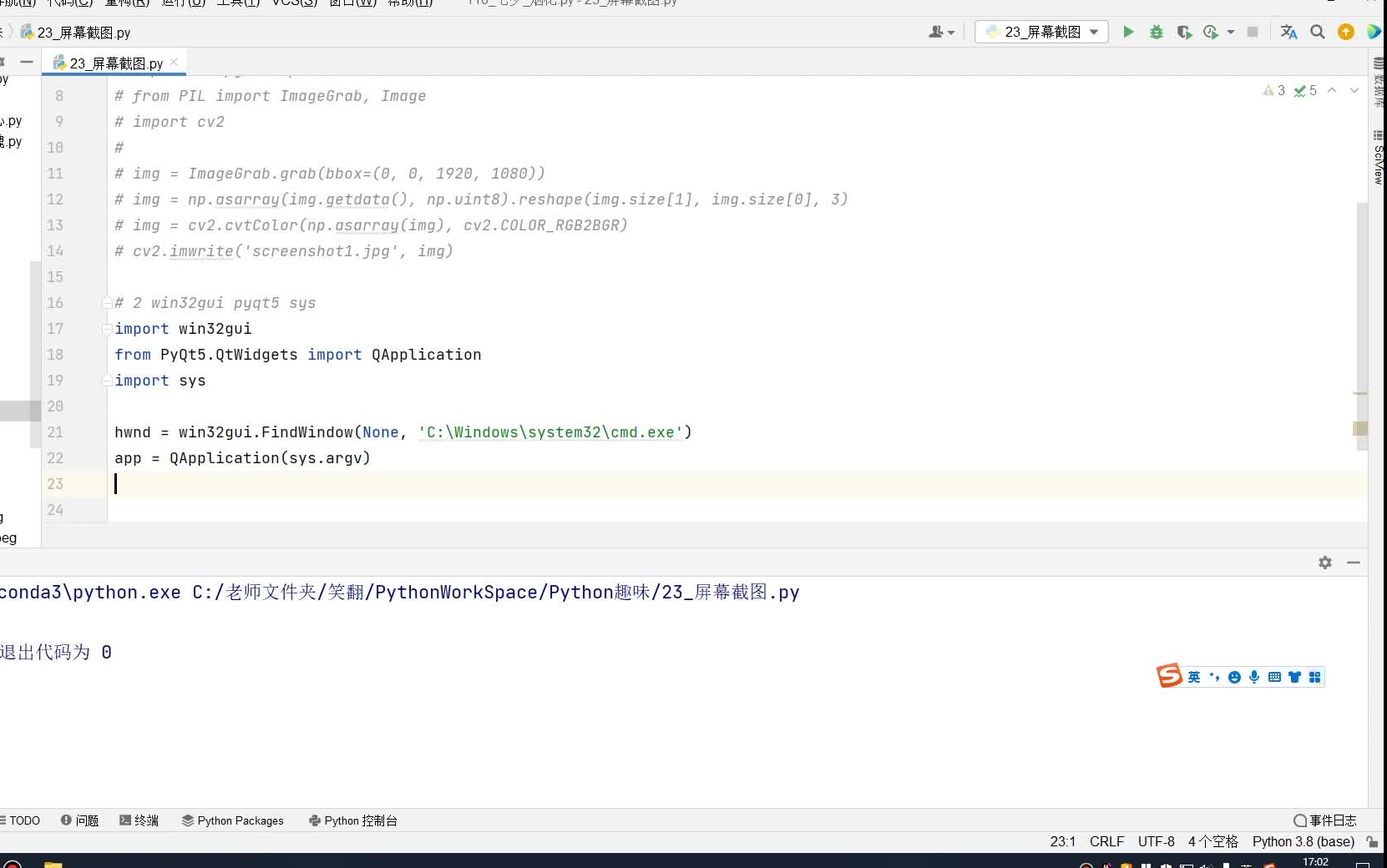Open Search Everywhere with the magnifier icon
The width and height of the screenshot is (1387, 868).
(x=1318, y=32)
